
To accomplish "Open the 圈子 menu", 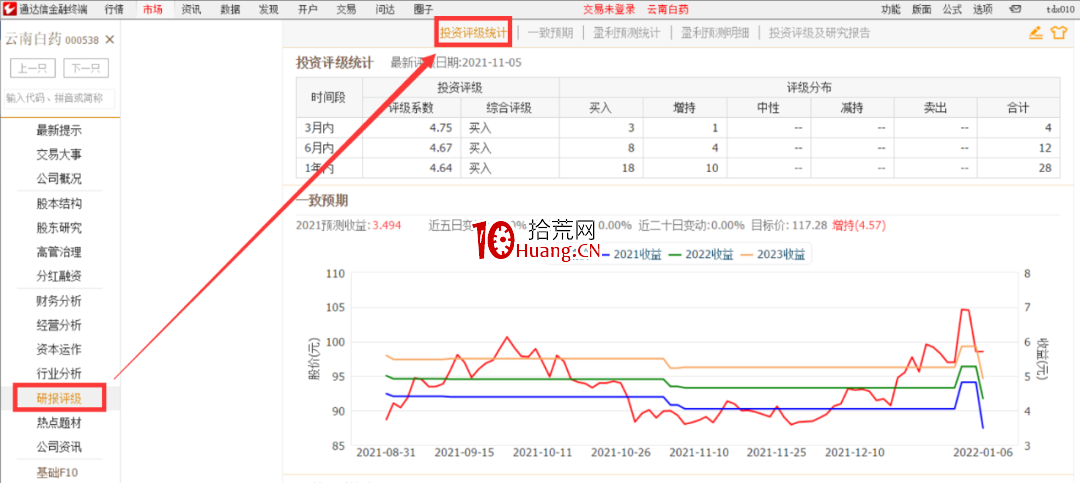I will (424, 10).
